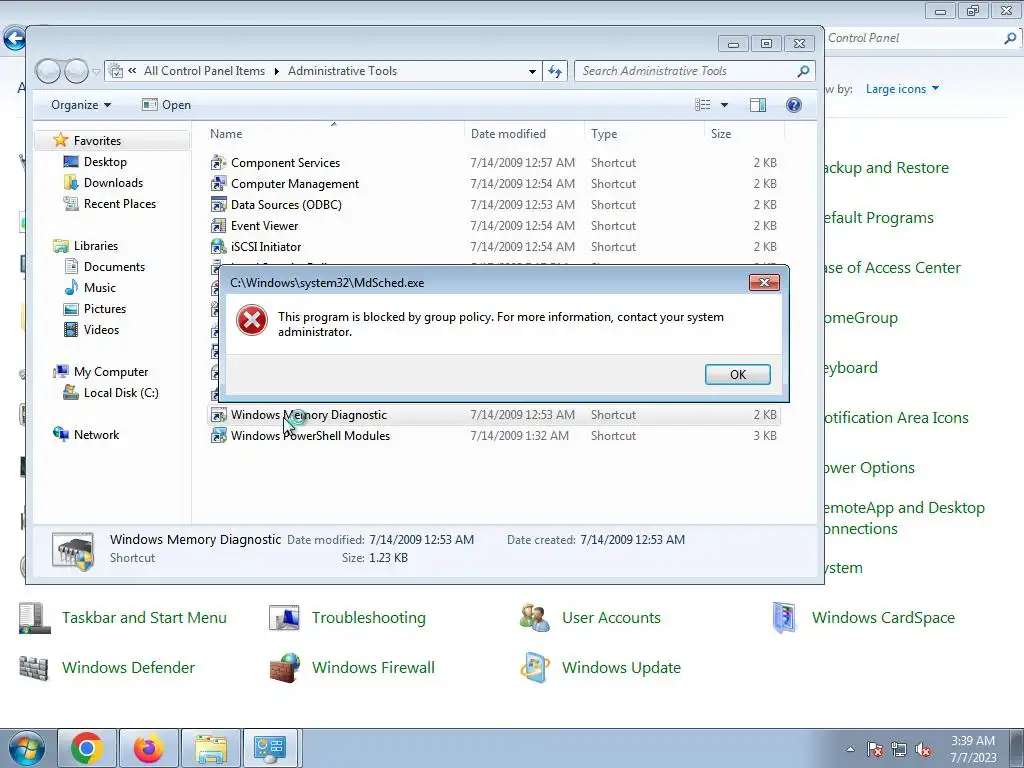This screenshot has height=768, width=1024.
Task: Open Videos library
Action: coord(91,329)
